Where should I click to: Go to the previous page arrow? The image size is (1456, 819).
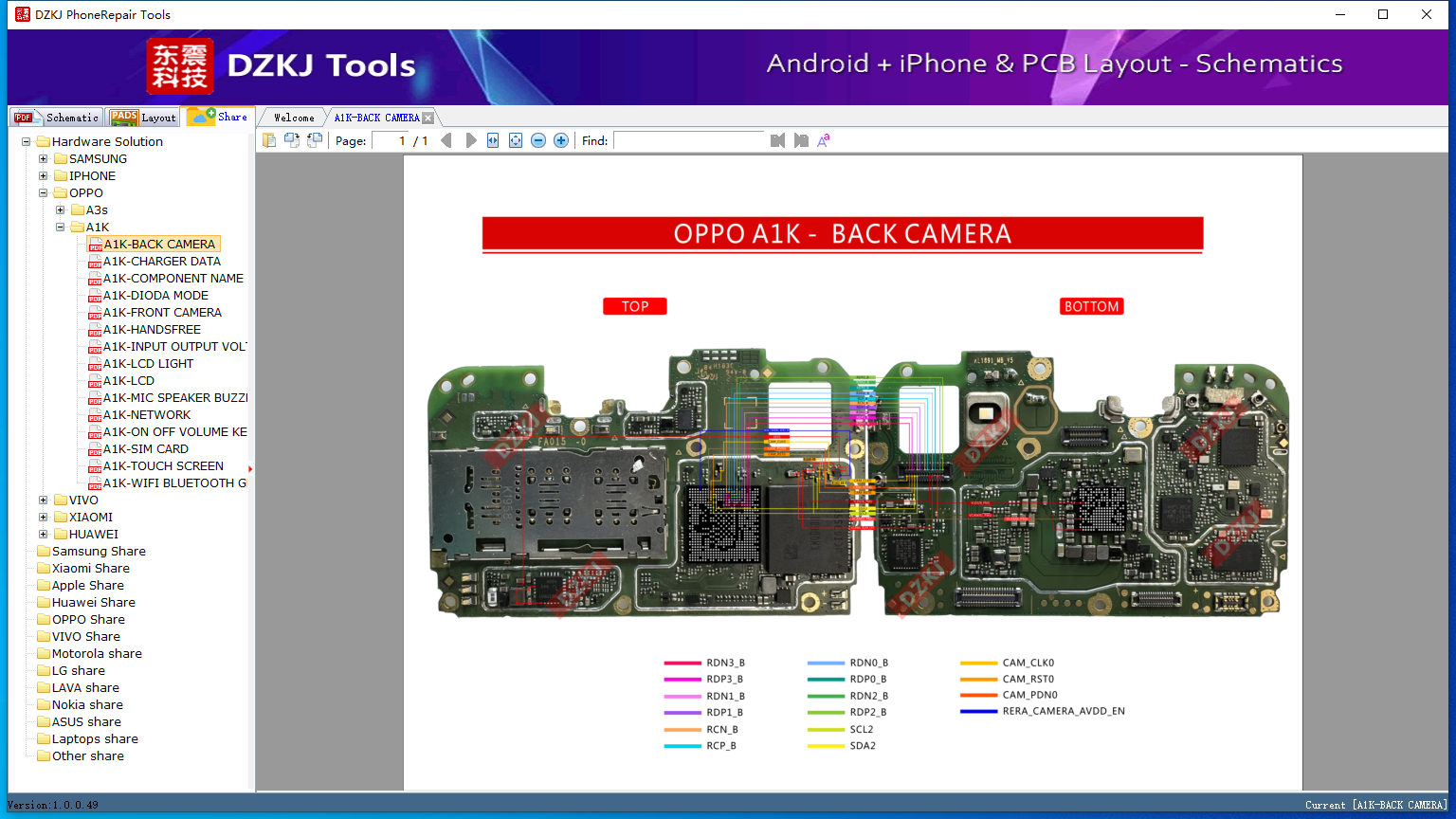point(446,140)
